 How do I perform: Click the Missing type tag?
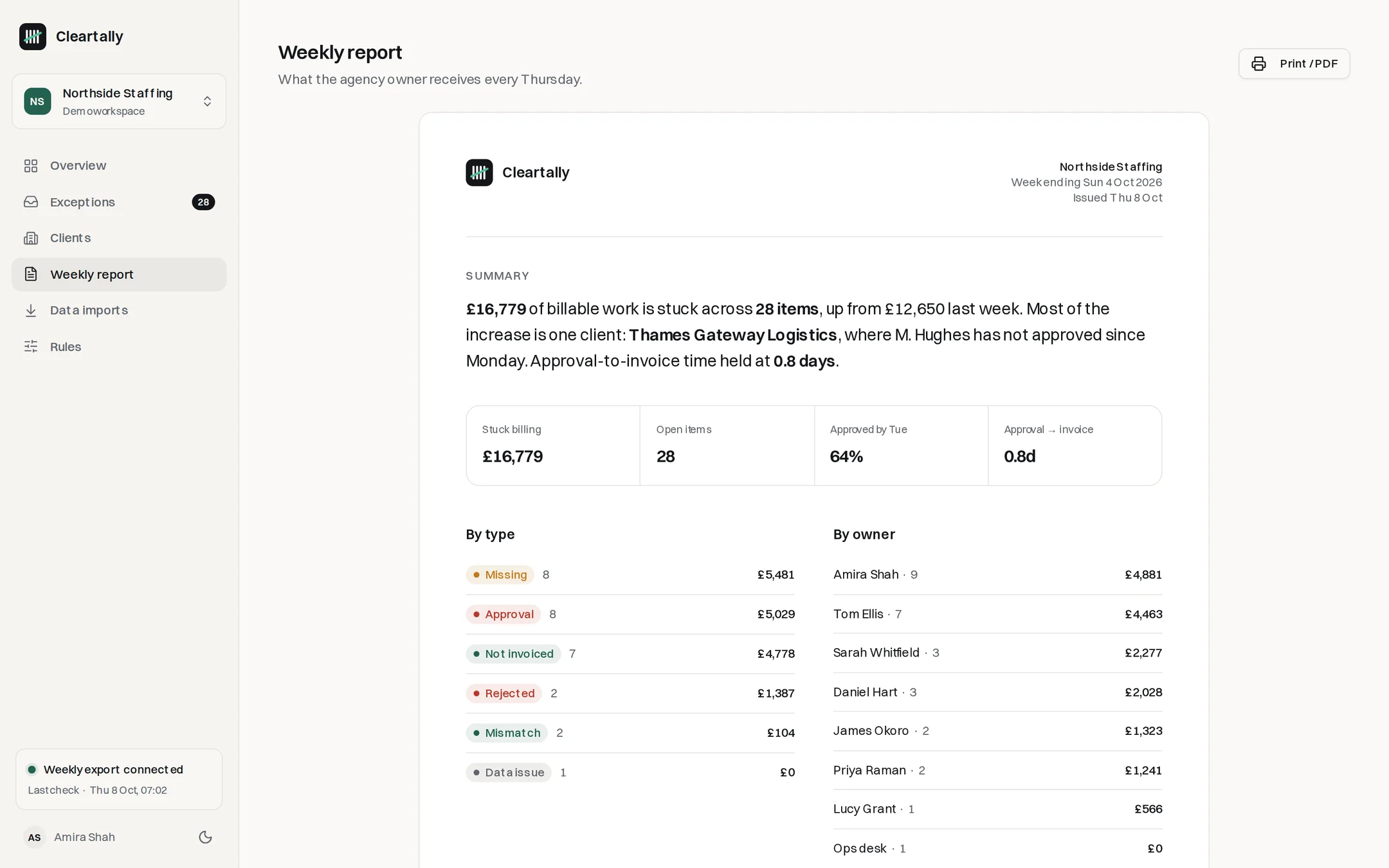500,575
